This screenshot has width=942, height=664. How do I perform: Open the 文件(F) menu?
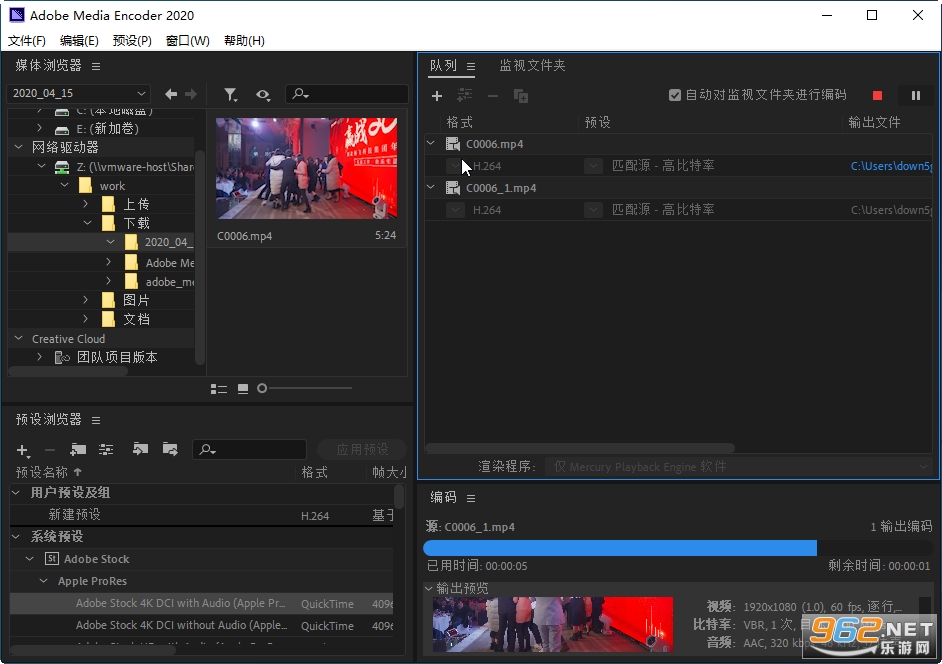27,41
